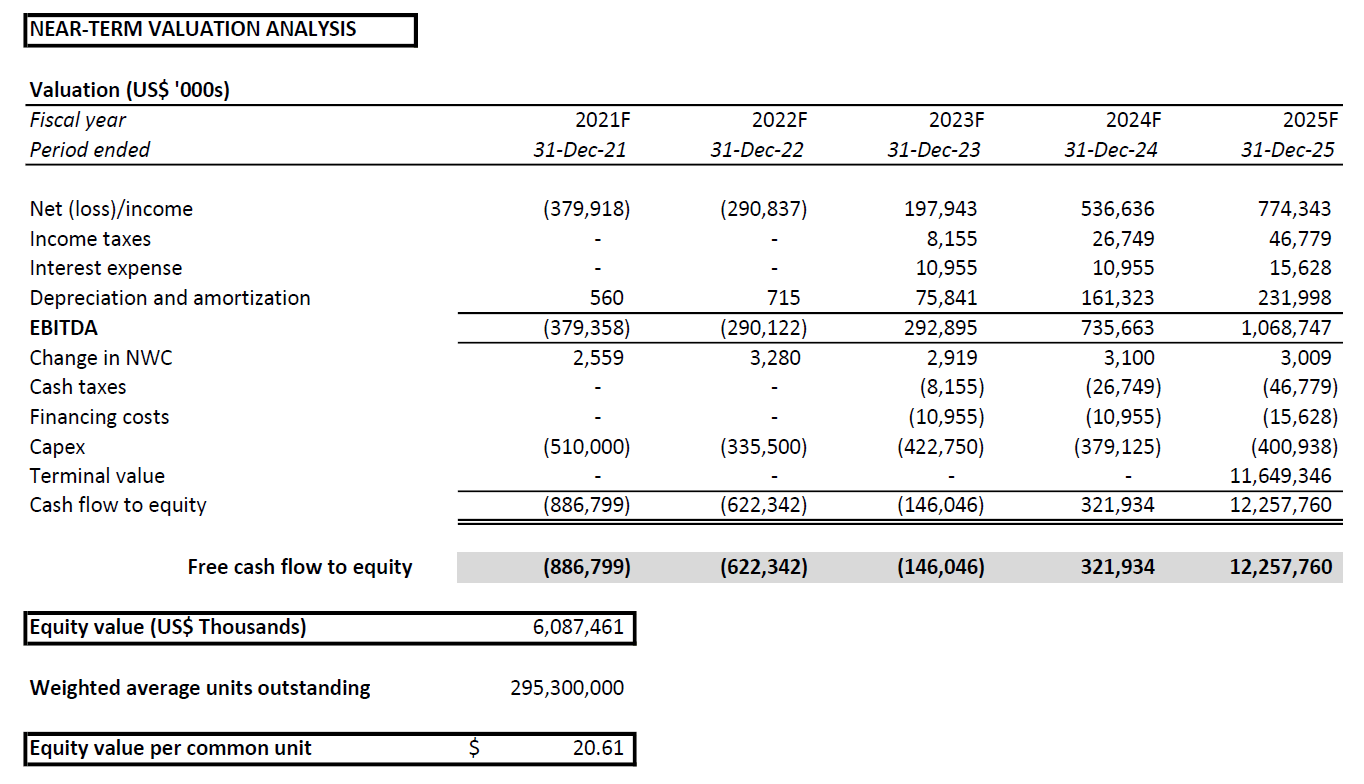This screenshot has width=1364, height=784.
Task: Click the 2021F column header
Action: tap(603, 120)
